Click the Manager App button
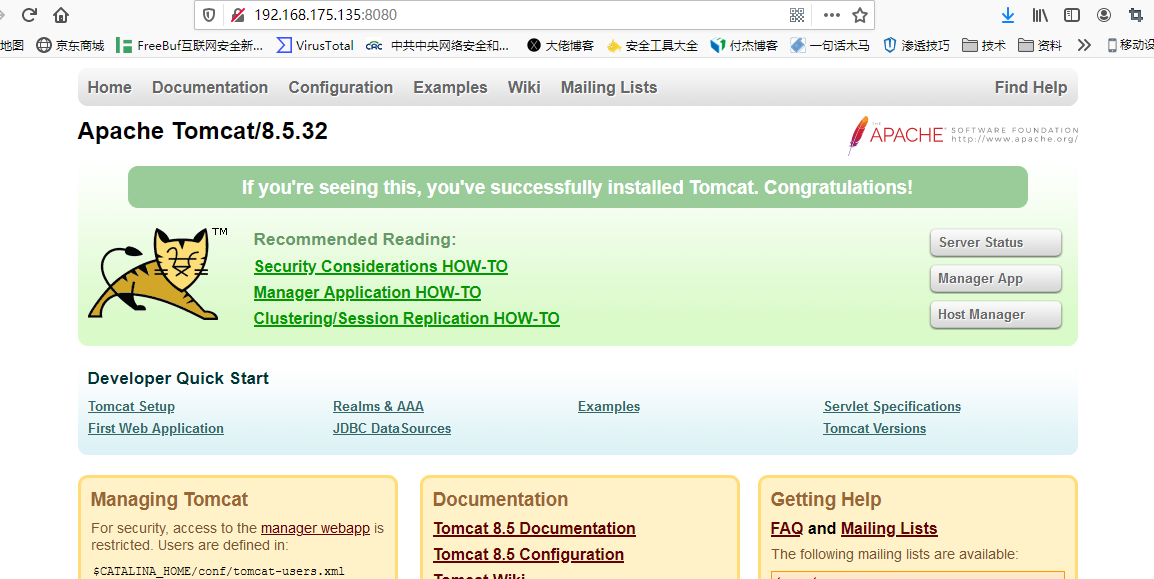The width and height of the screenshot is (1154, 579). [x=996, y=279]
